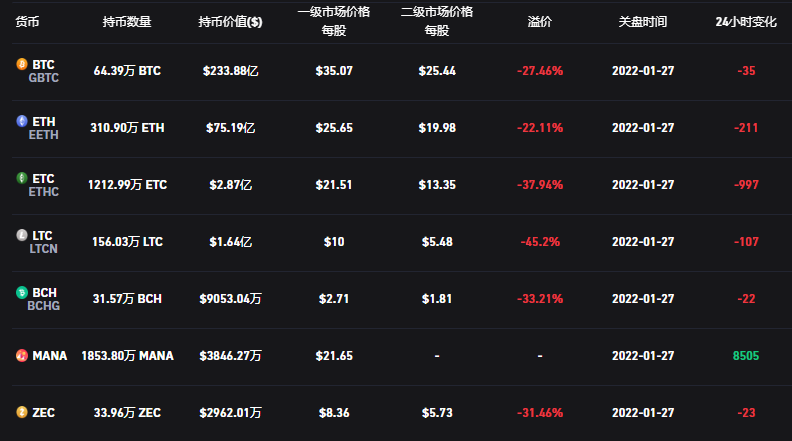Click the LTC holding value $1.64亿
792x441 pixels.
pyautogui.click(x=231, y=242)
